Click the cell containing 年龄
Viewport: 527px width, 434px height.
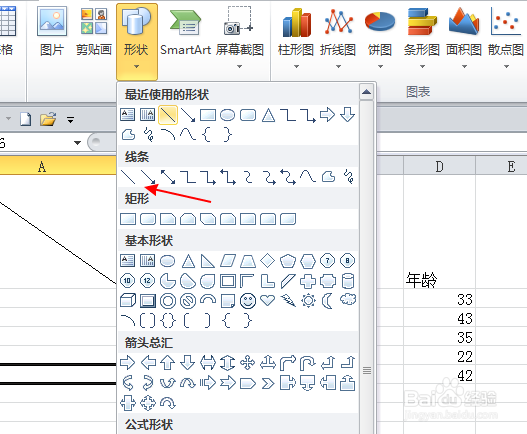439,231
